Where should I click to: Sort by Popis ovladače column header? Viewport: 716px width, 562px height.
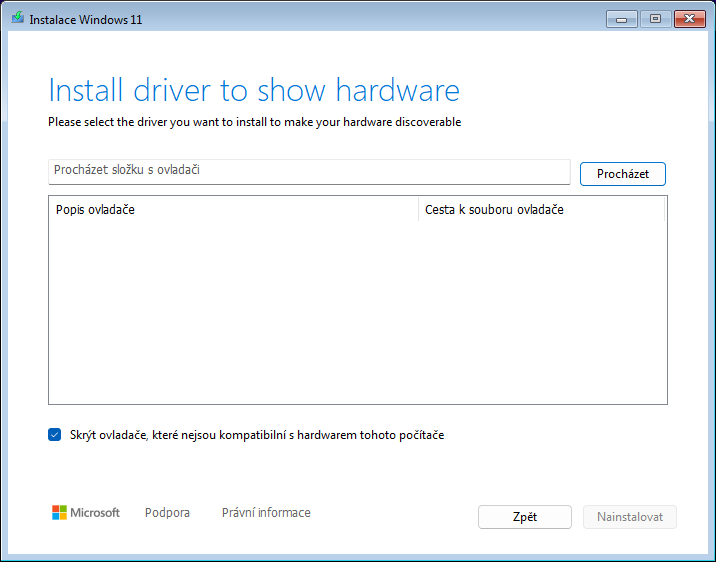(x=233, y=210)
